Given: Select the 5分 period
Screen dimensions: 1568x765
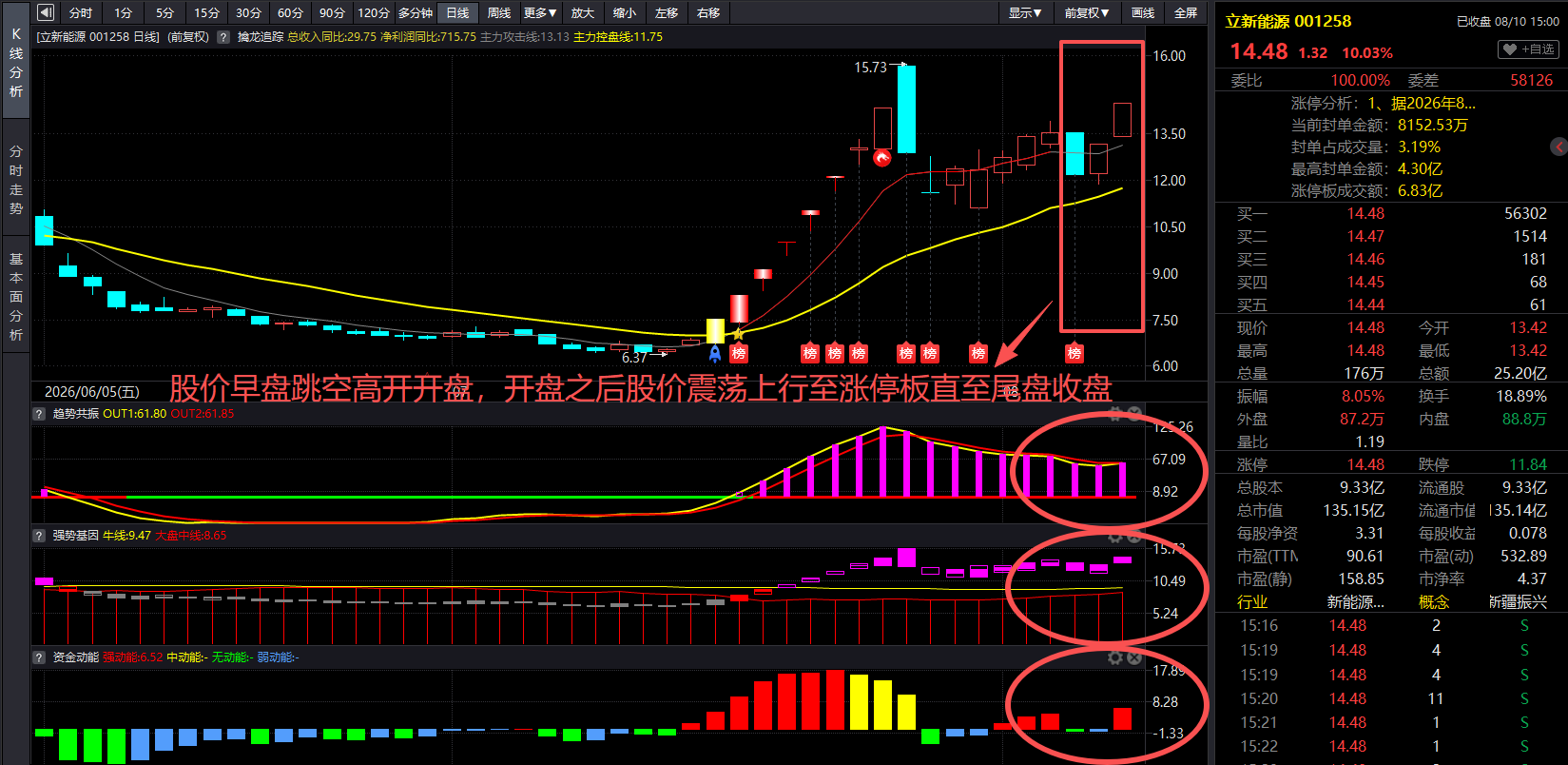Looking at the screenshot, I should click(x=165, y=12).
